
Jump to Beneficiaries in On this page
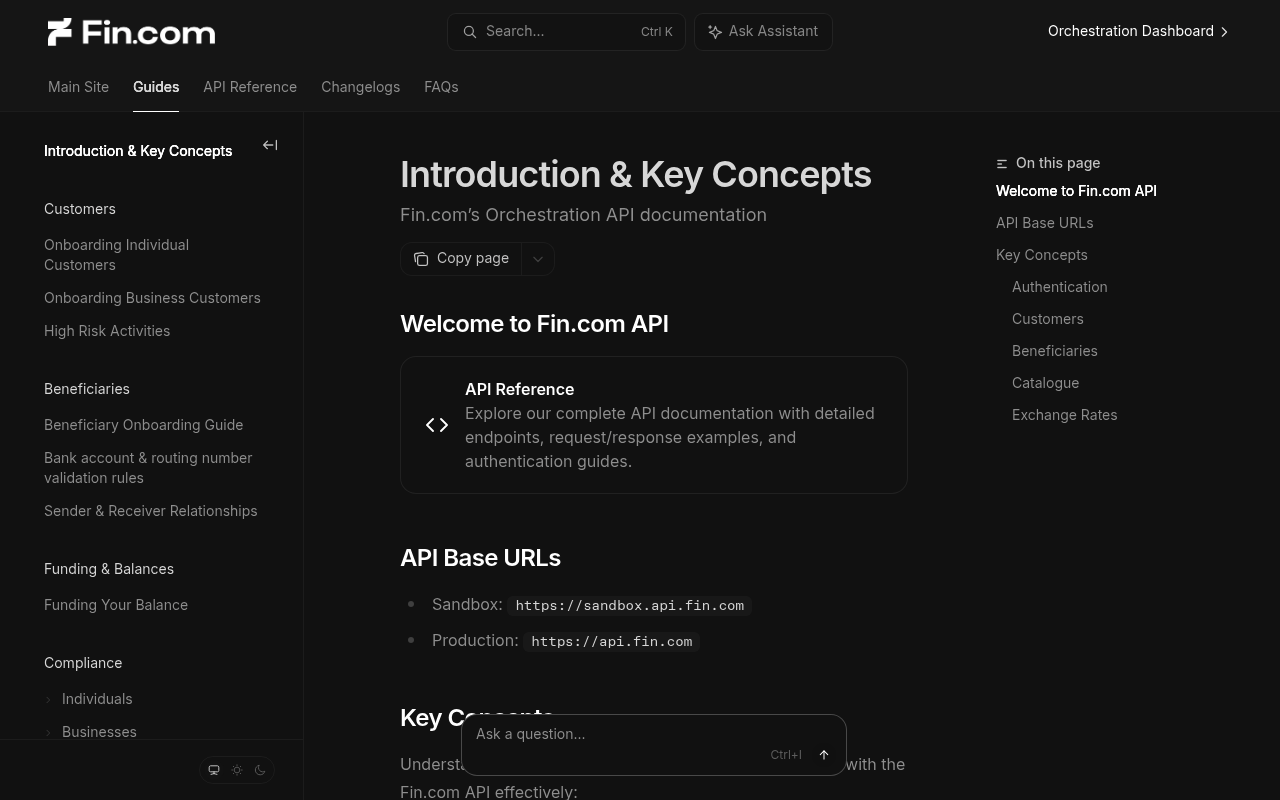[1054, 351]
